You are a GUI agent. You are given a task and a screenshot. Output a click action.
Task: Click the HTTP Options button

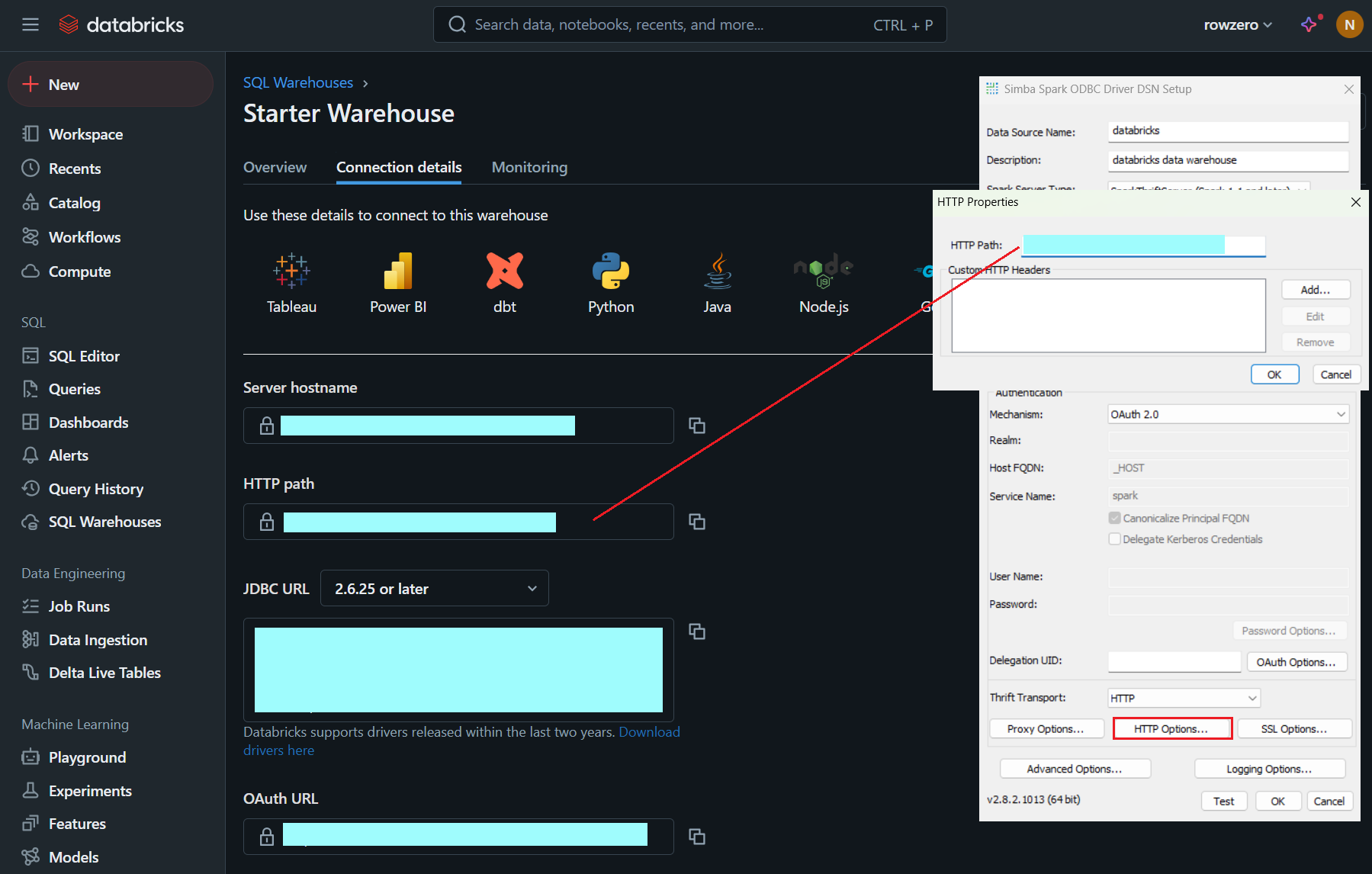(x=1171, y=729)
